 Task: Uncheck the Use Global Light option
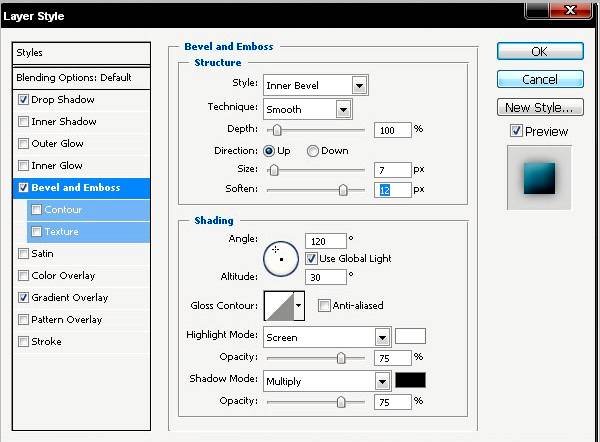click(x=311, y=258)
